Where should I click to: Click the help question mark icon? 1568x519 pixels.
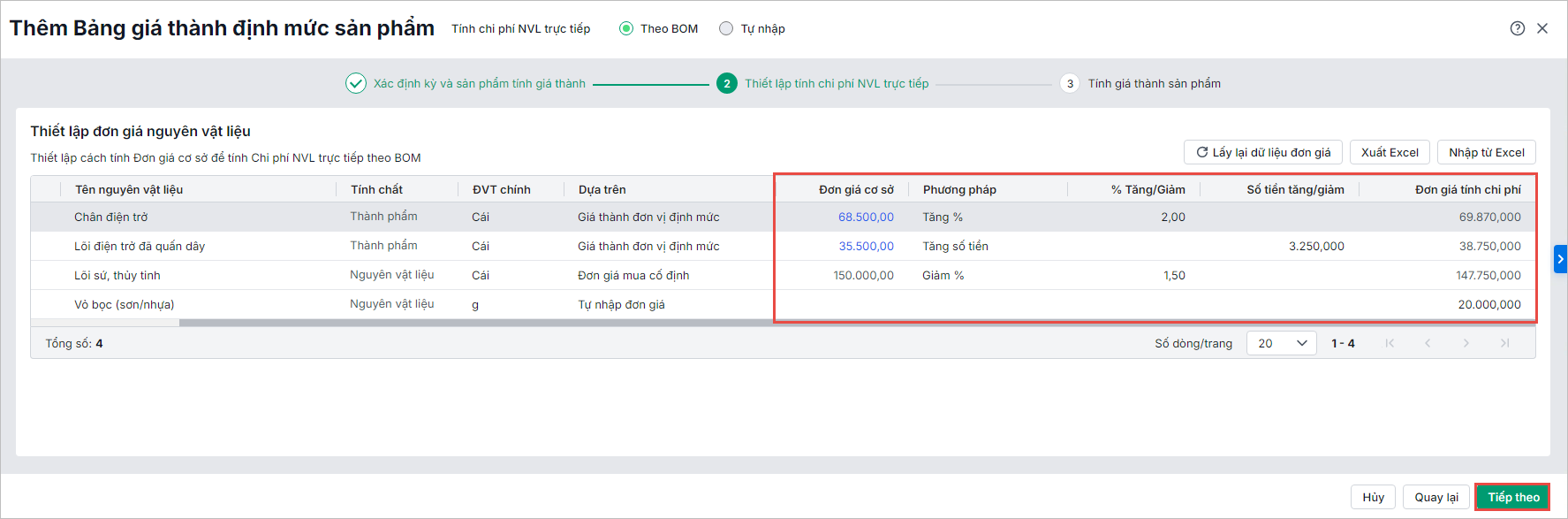coord(1517,28)
